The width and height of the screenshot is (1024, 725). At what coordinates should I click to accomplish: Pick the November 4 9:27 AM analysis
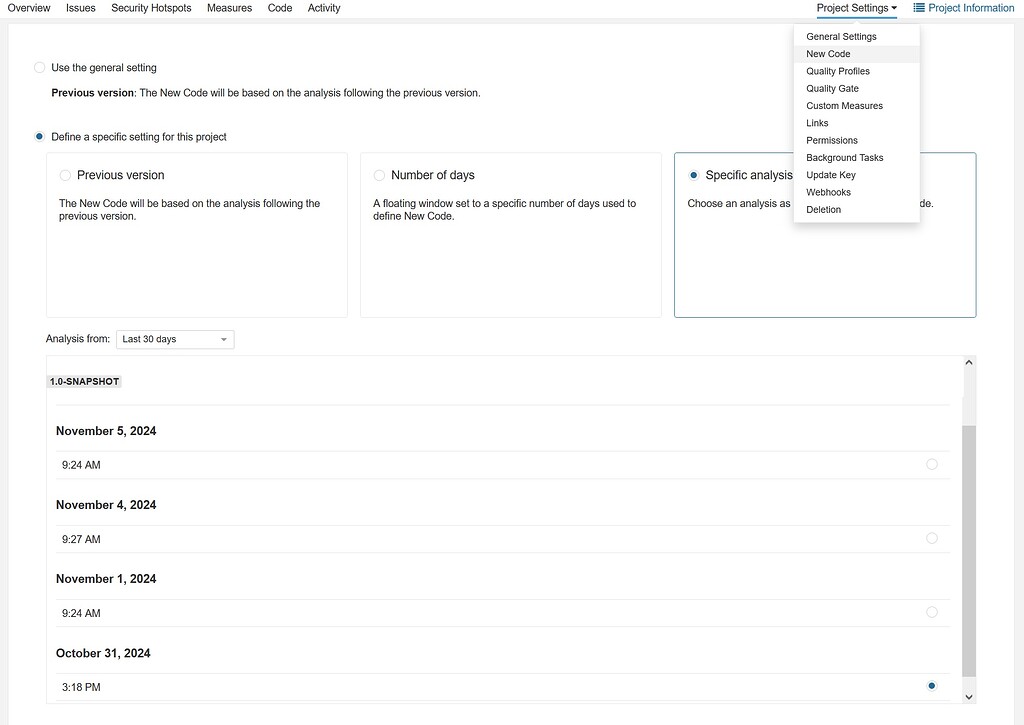coord(931,538)
